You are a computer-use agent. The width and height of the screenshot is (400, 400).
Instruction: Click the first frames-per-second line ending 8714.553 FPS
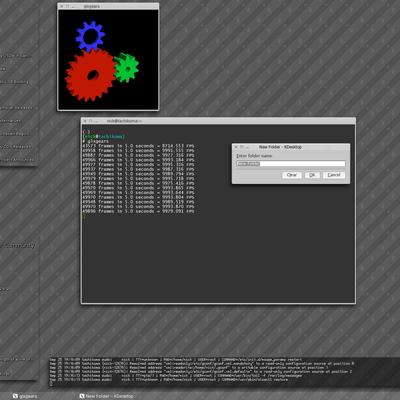point(138,146)
